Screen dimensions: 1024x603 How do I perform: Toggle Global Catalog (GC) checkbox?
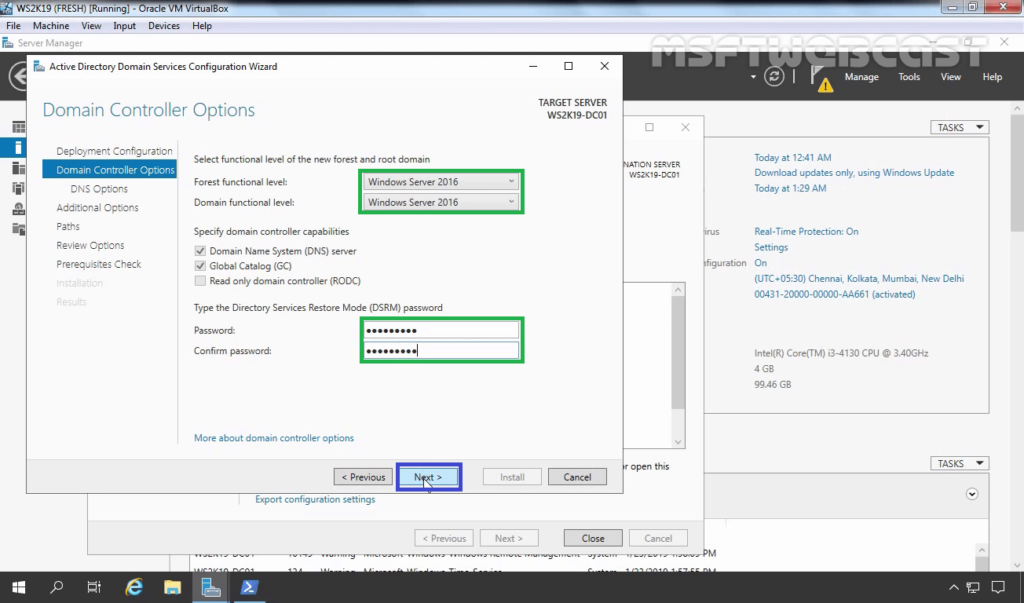click(x=200, y=266)
